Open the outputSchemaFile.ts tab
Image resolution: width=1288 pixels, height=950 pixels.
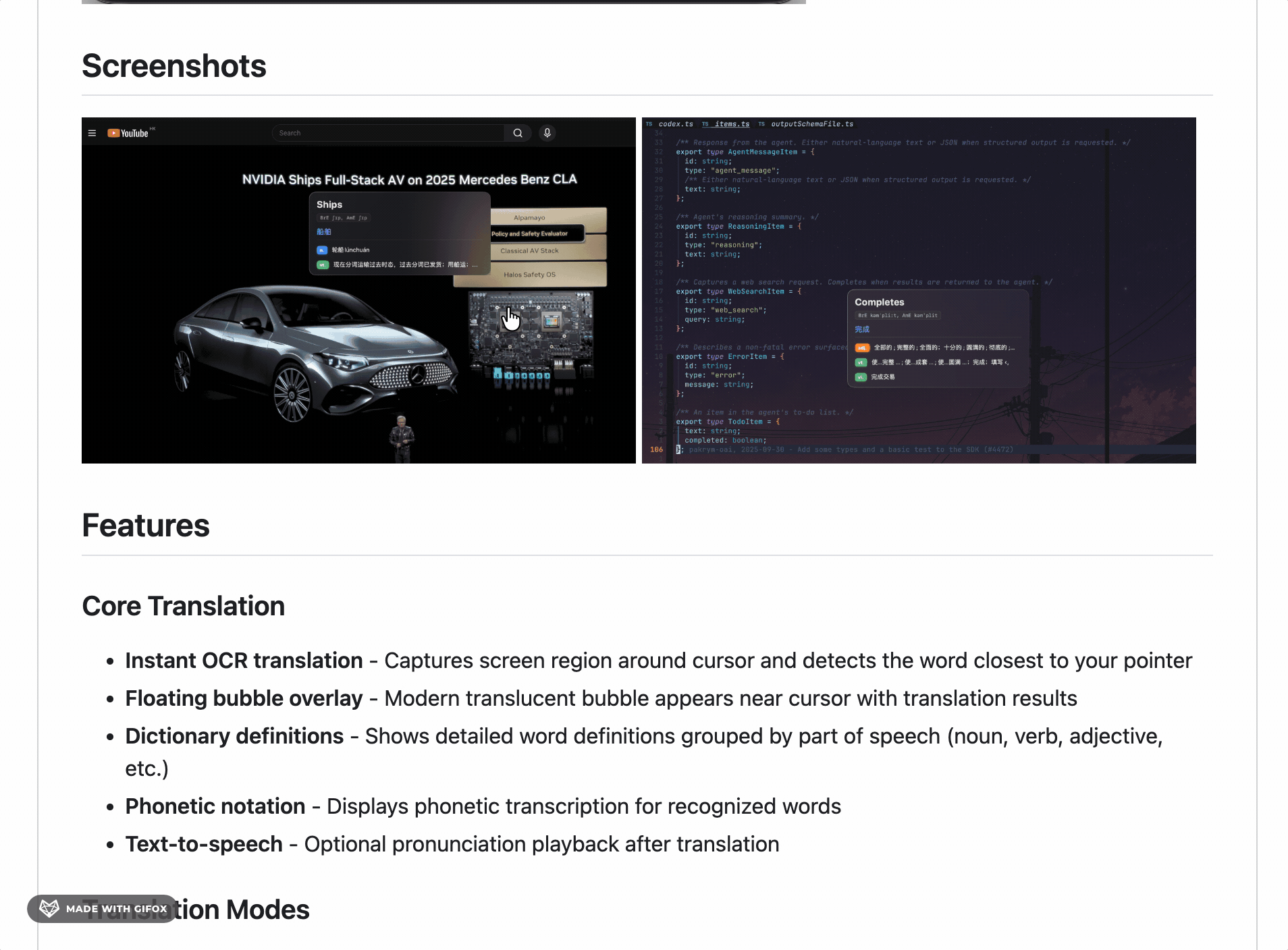(811, 124)
